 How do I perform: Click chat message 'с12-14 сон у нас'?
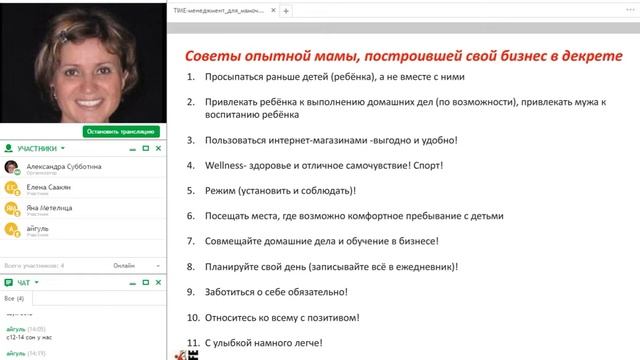tap(29, 338)
